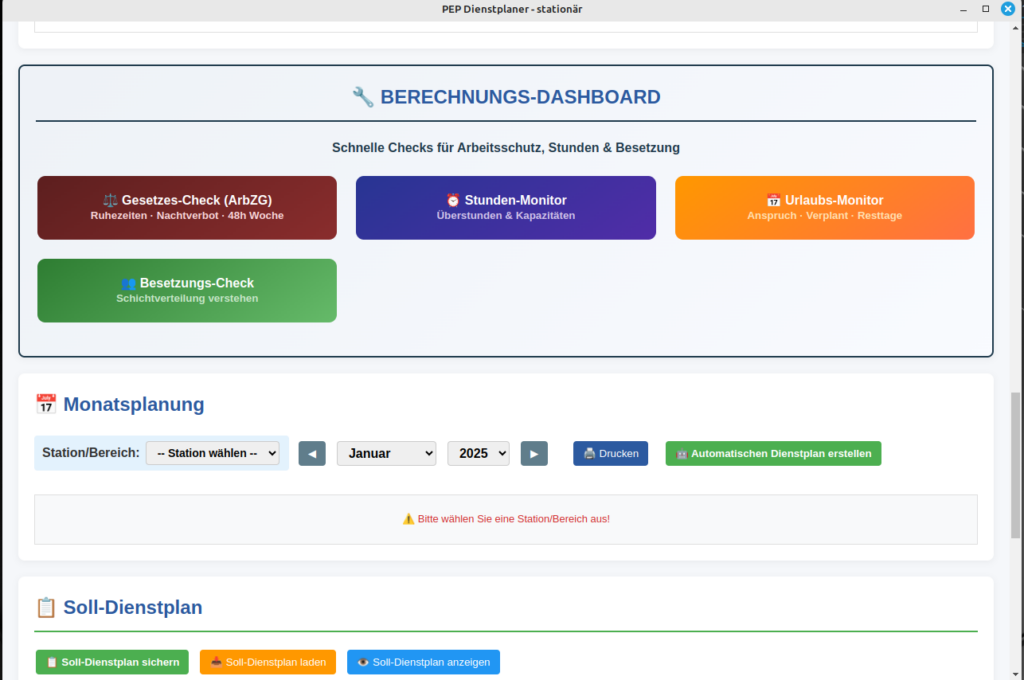Open the Gesetzes-Check (ArbZG) card

pyautogui.click(x=187, y=208)
